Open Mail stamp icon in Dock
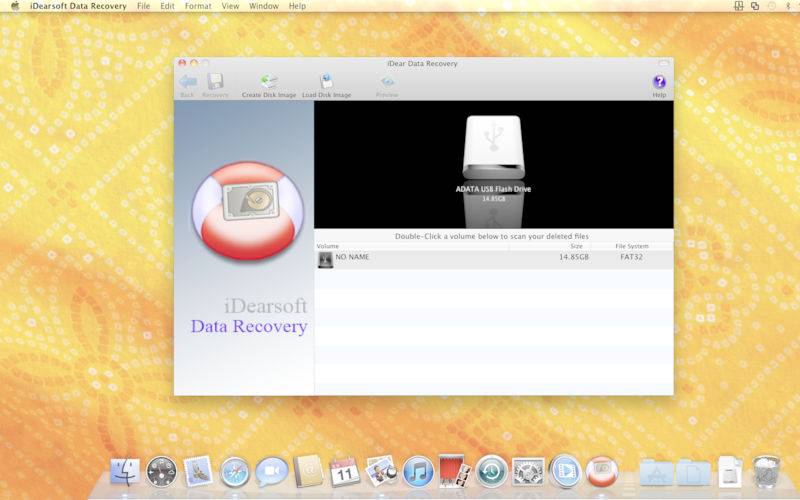Image resolution: width=800 pixels, height=500 pixels. coord(198,471)
